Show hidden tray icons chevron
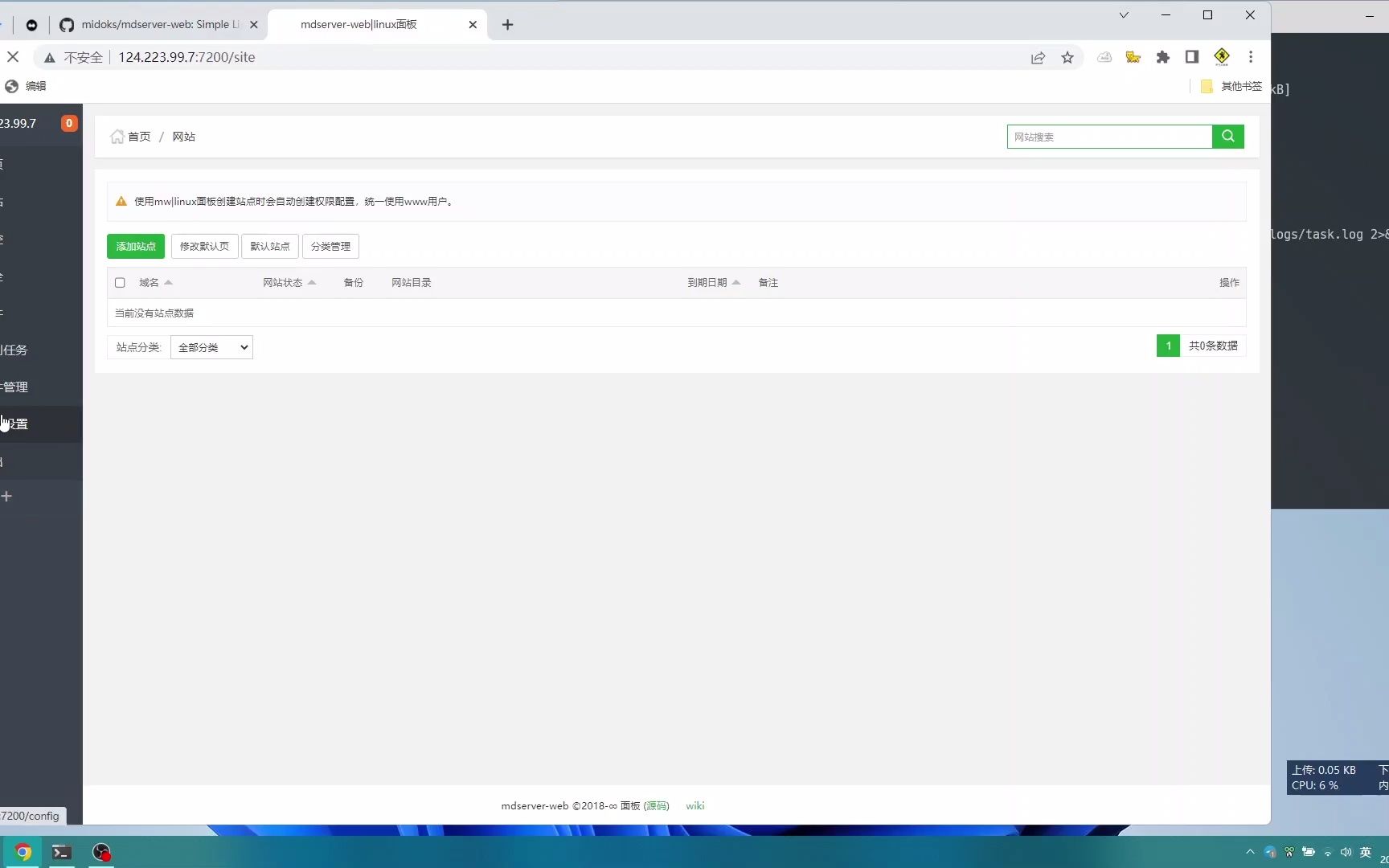 click(1250, 852)
